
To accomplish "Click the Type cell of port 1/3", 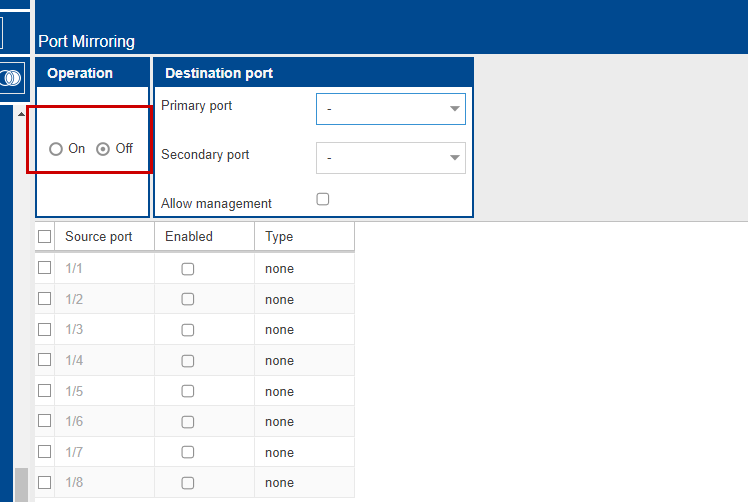I will tap(305, 330).
